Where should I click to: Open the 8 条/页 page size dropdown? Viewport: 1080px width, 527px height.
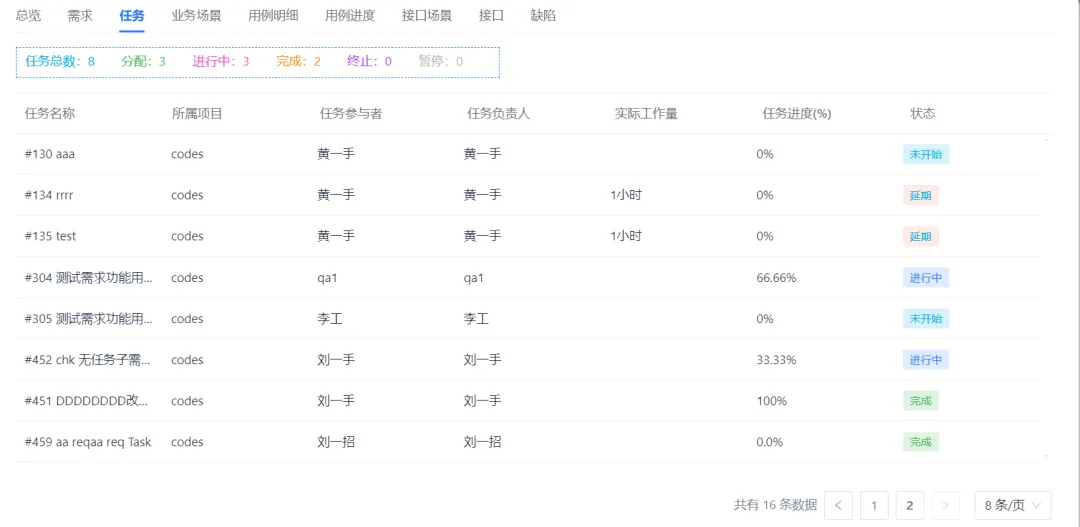[1012, 505]
